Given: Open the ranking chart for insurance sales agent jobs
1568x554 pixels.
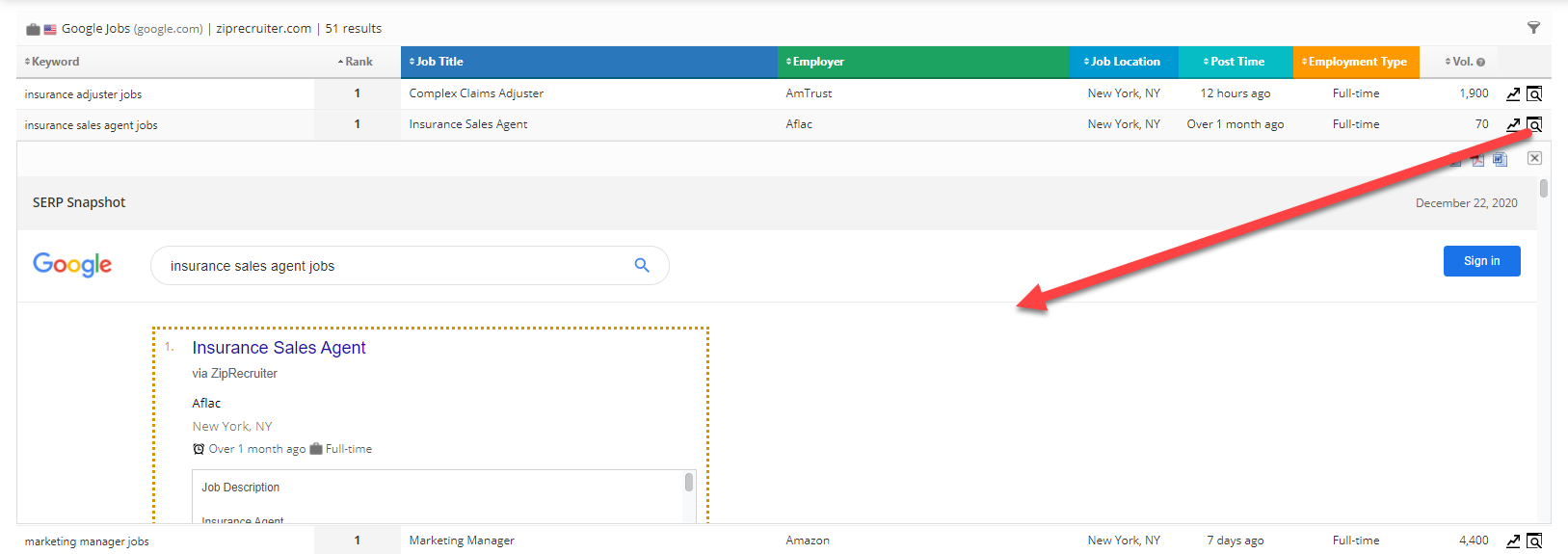Looking at the screenshot, I should click(1513, 124).
